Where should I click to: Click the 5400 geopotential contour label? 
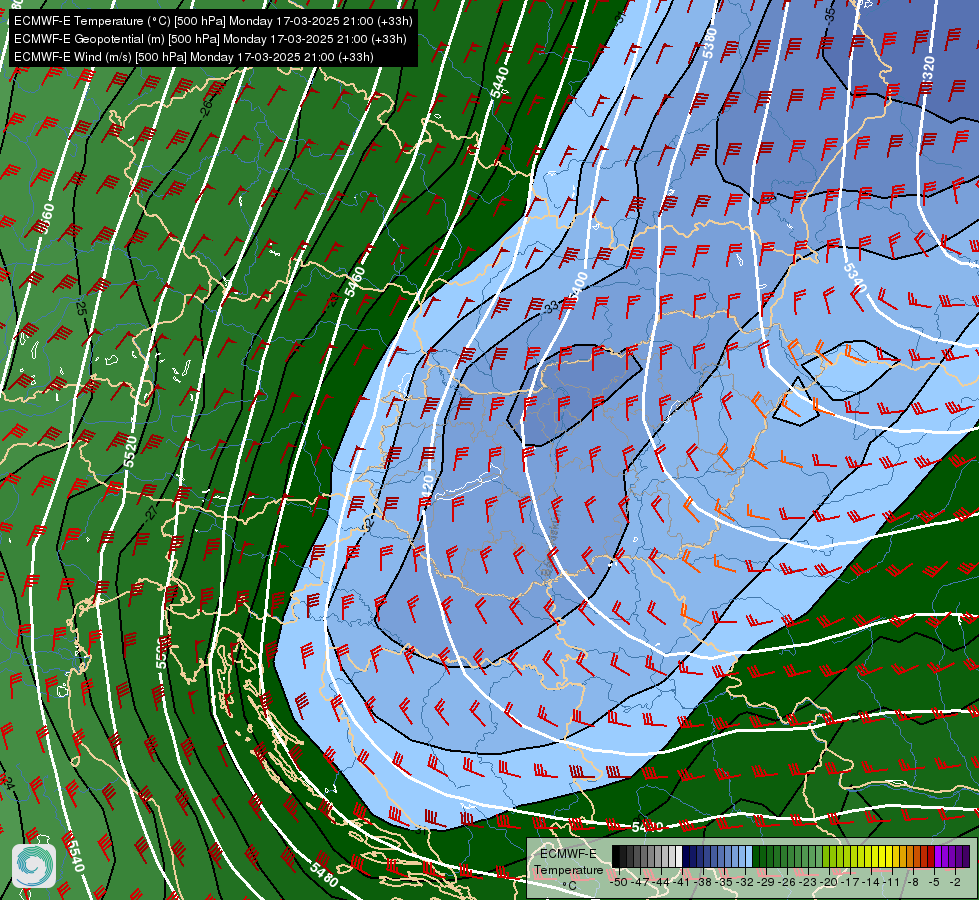[x=578, y=289]
